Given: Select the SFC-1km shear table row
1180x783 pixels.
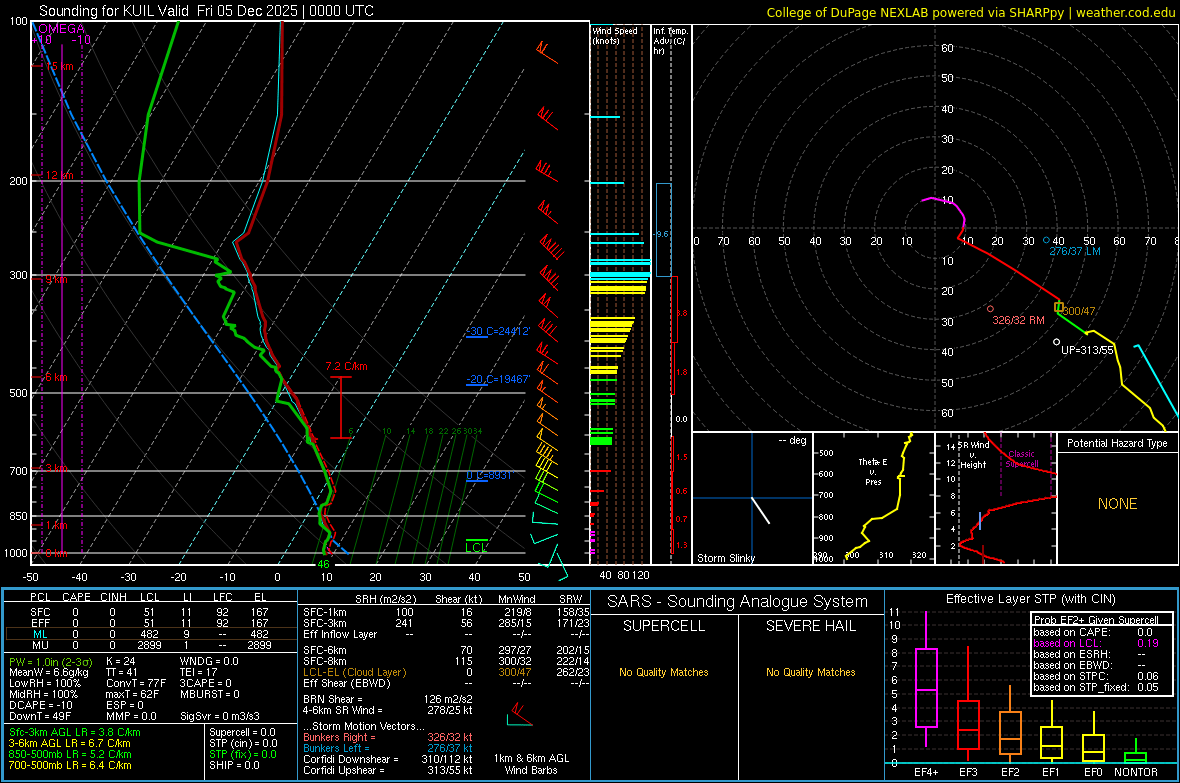Looking at the screenshot, I should [446, 612].
